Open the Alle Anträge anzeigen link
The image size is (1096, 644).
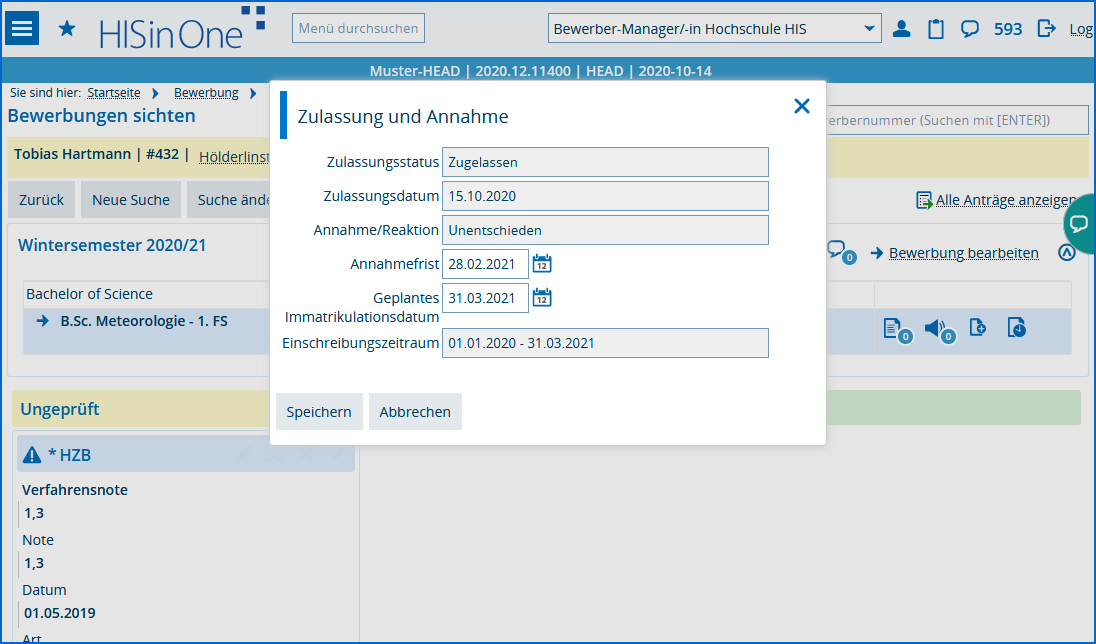[x=1006, y=200]
